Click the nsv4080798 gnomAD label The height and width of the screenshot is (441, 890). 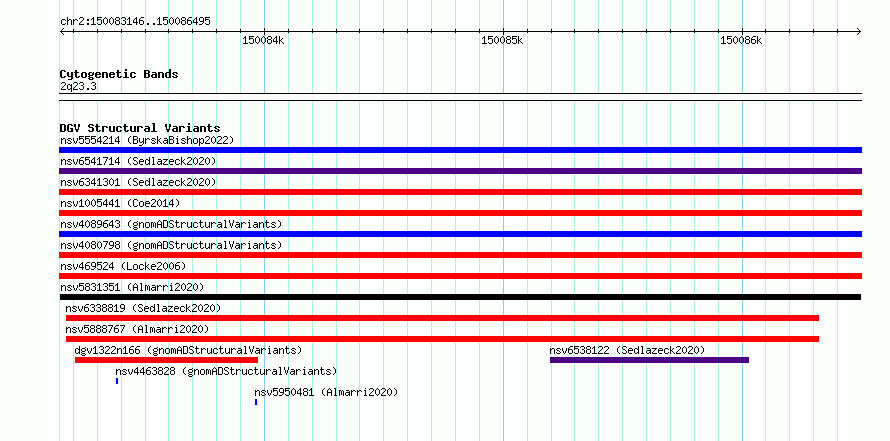tap(171, 245)
